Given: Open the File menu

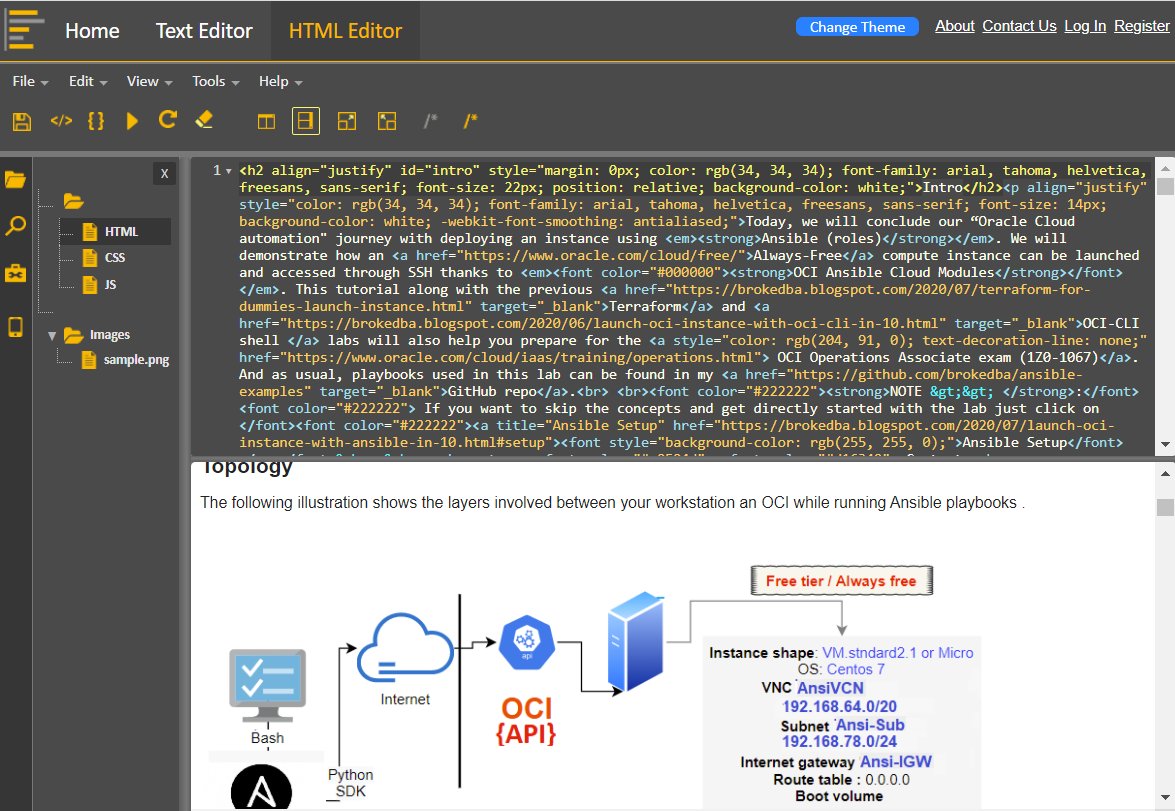Looking at the screenshot, I should 30,81.
